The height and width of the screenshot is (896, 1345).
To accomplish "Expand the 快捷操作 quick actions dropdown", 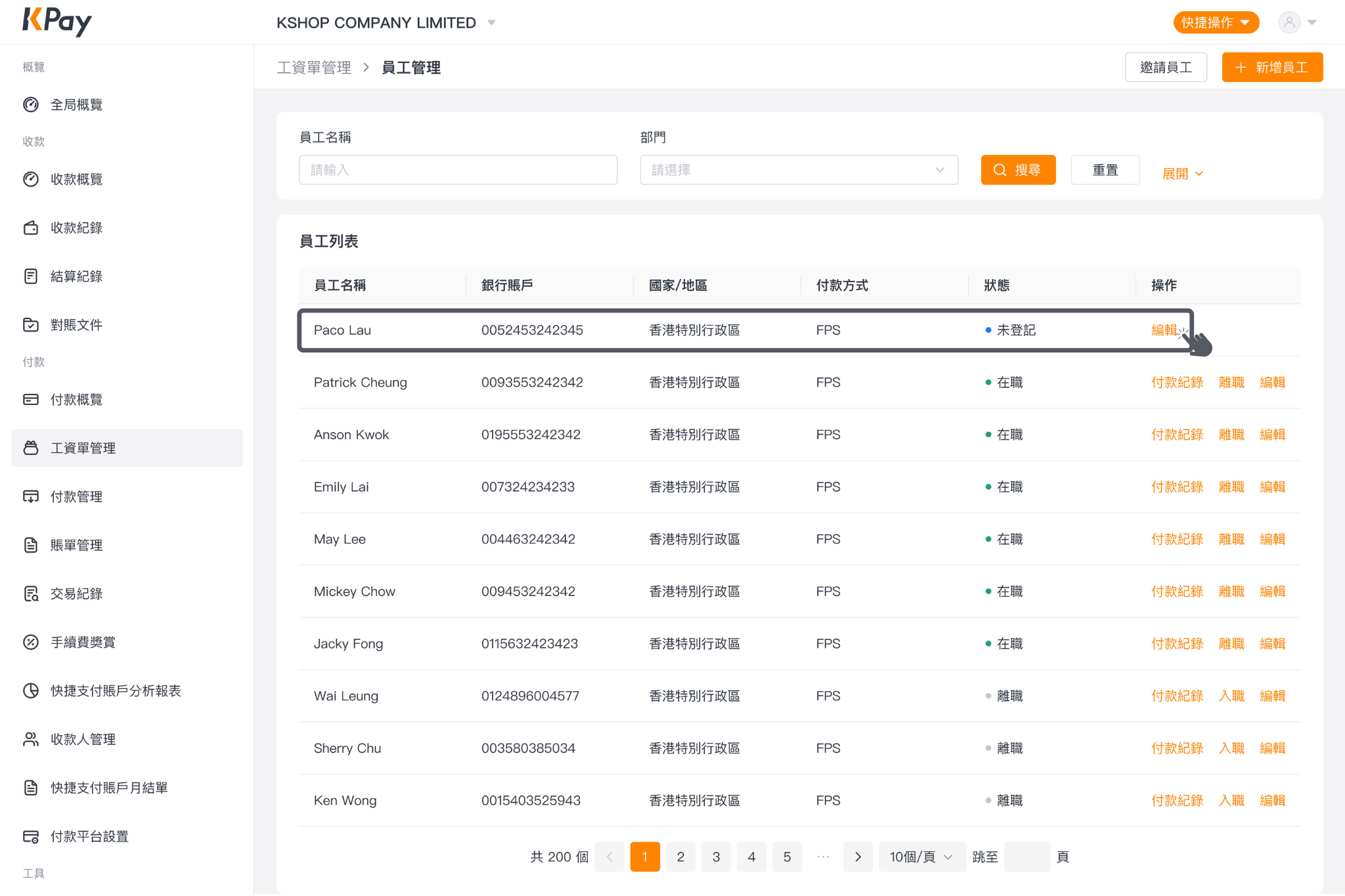I will [1216, 23].
